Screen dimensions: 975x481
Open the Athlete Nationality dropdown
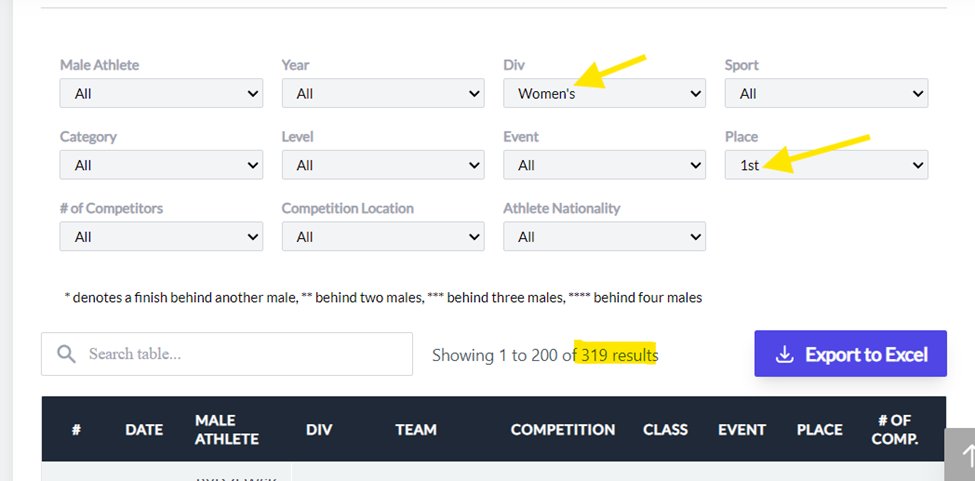pyautogui.click(x=604, y=236)
